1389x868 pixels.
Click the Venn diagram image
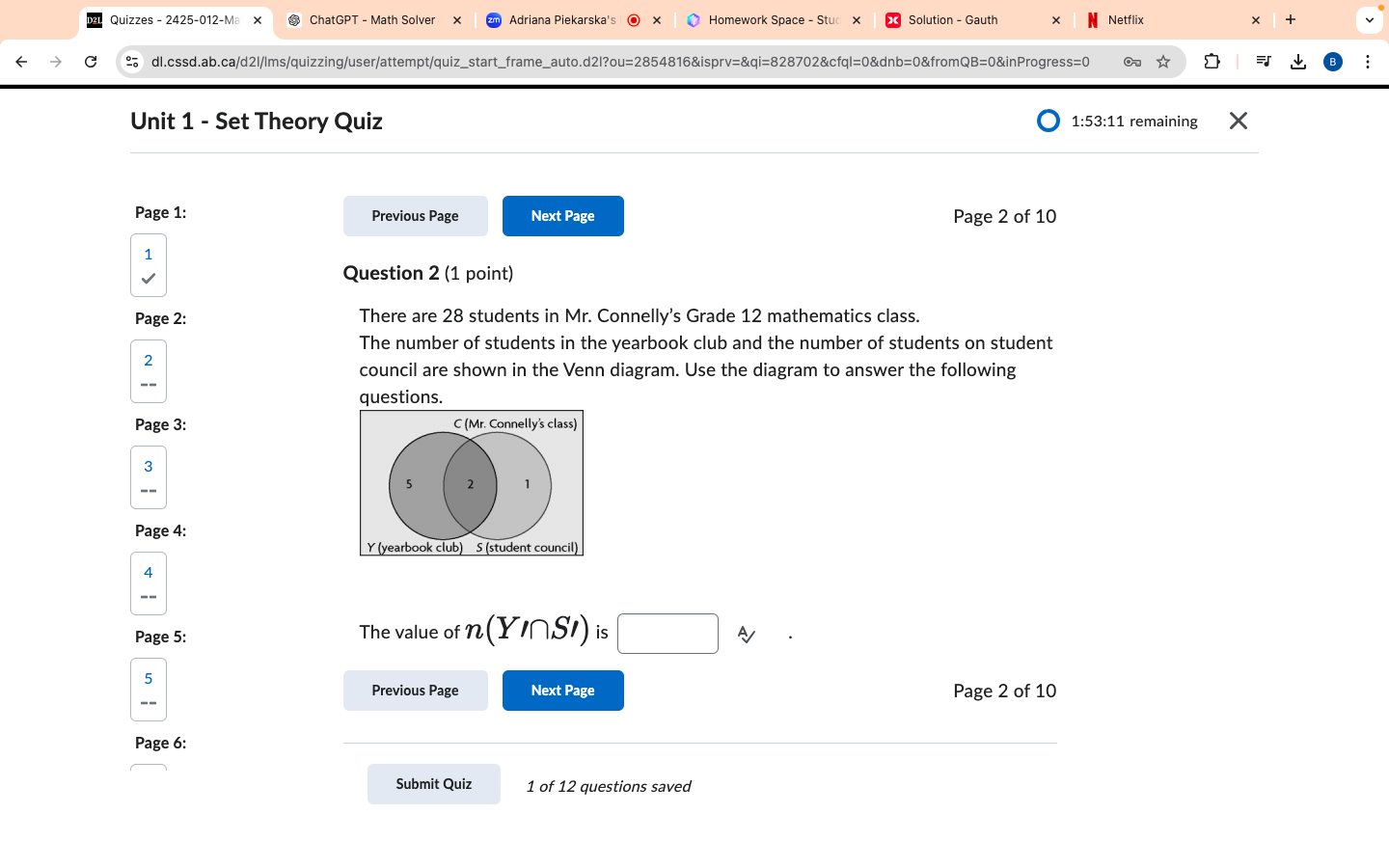(472, 483)
